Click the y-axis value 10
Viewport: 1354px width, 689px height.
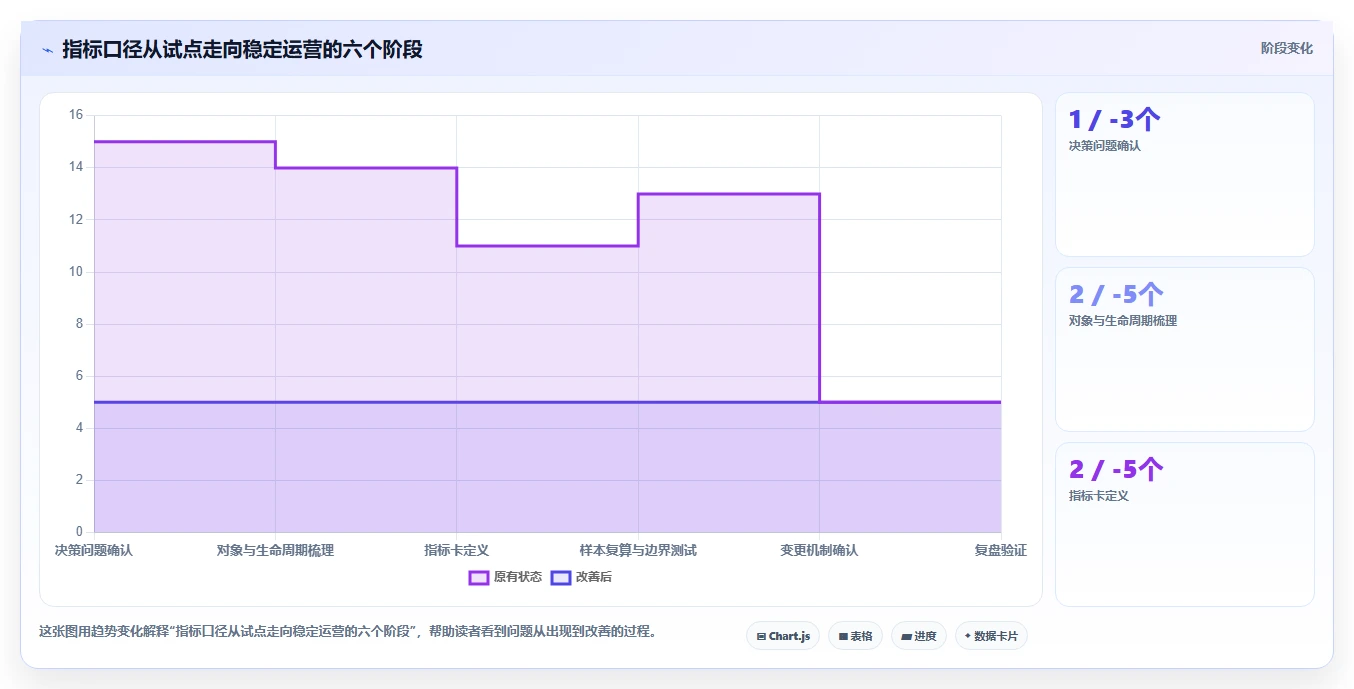(76, 272)
